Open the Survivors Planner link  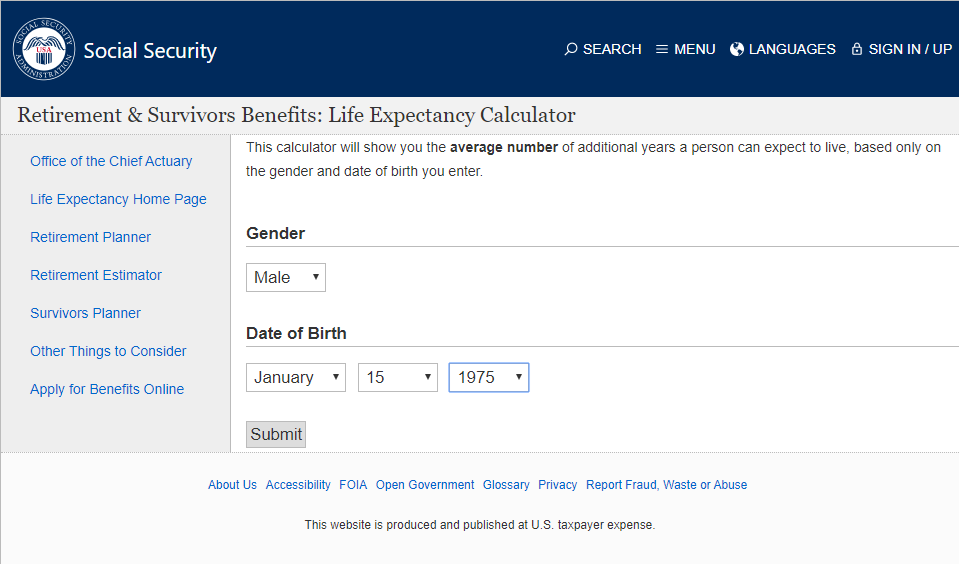(86, 313)
